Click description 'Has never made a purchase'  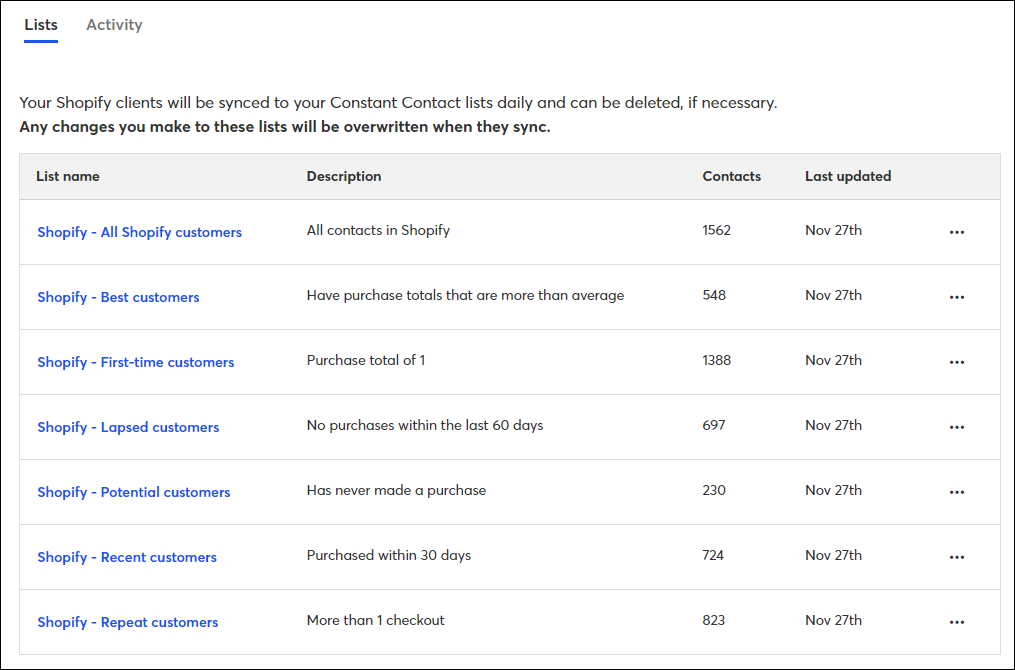tap(396, 490)
